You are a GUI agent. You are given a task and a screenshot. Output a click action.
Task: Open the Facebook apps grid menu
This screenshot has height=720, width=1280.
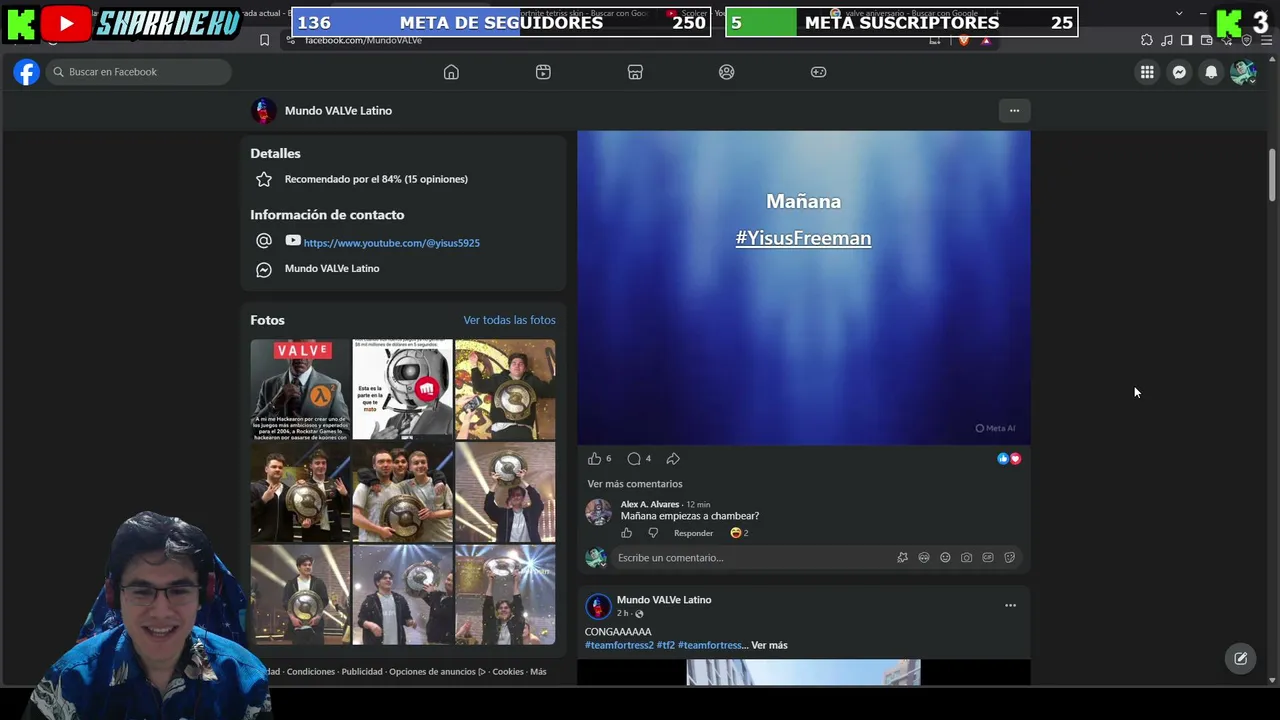point(1147,72)
